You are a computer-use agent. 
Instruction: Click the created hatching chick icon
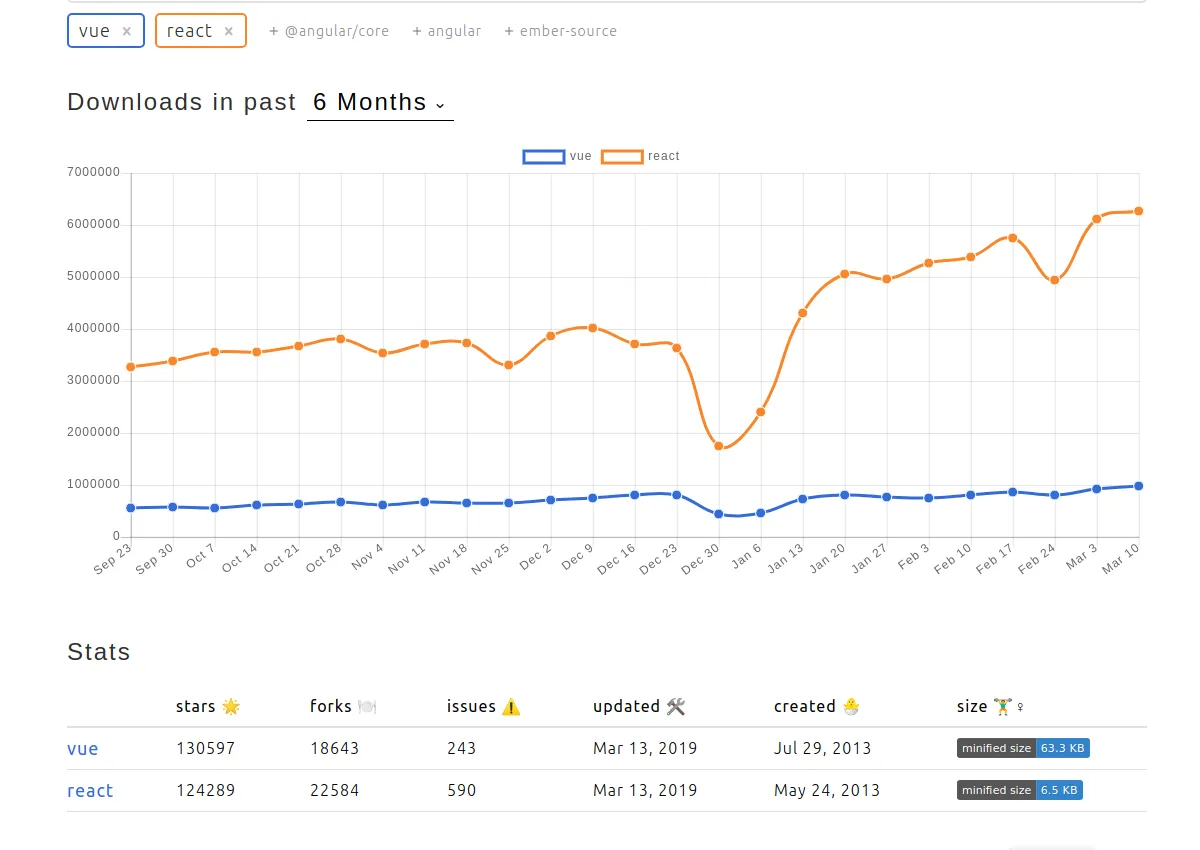[851, 707]
